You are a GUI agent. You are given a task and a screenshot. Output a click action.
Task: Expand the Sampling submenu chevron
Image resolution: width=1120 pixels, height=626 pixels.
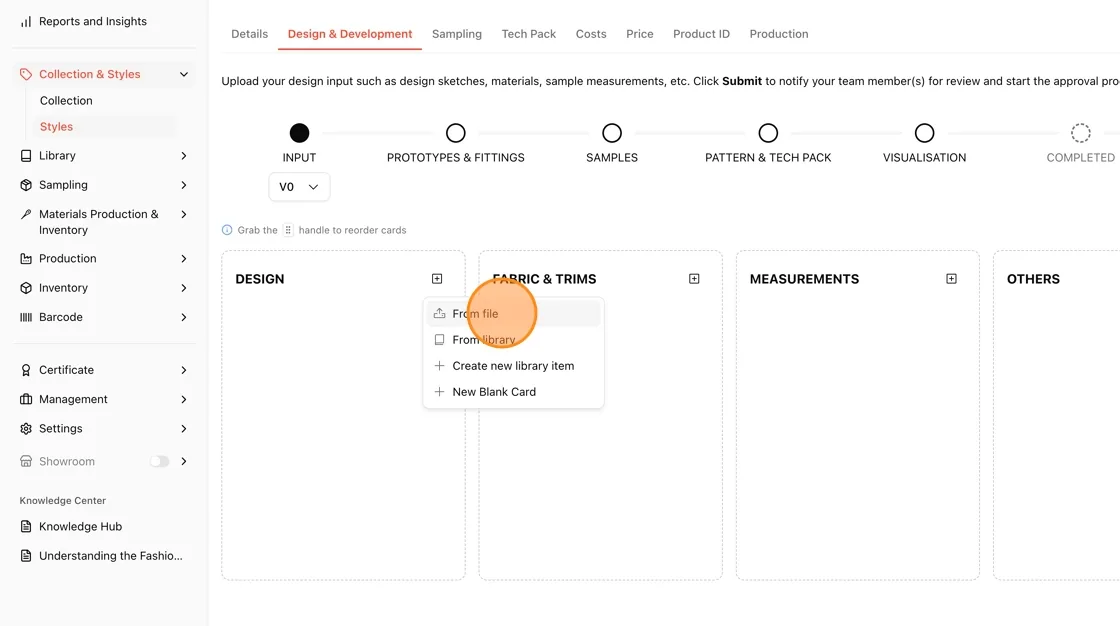pyautogui.click(x=184, y=185)
